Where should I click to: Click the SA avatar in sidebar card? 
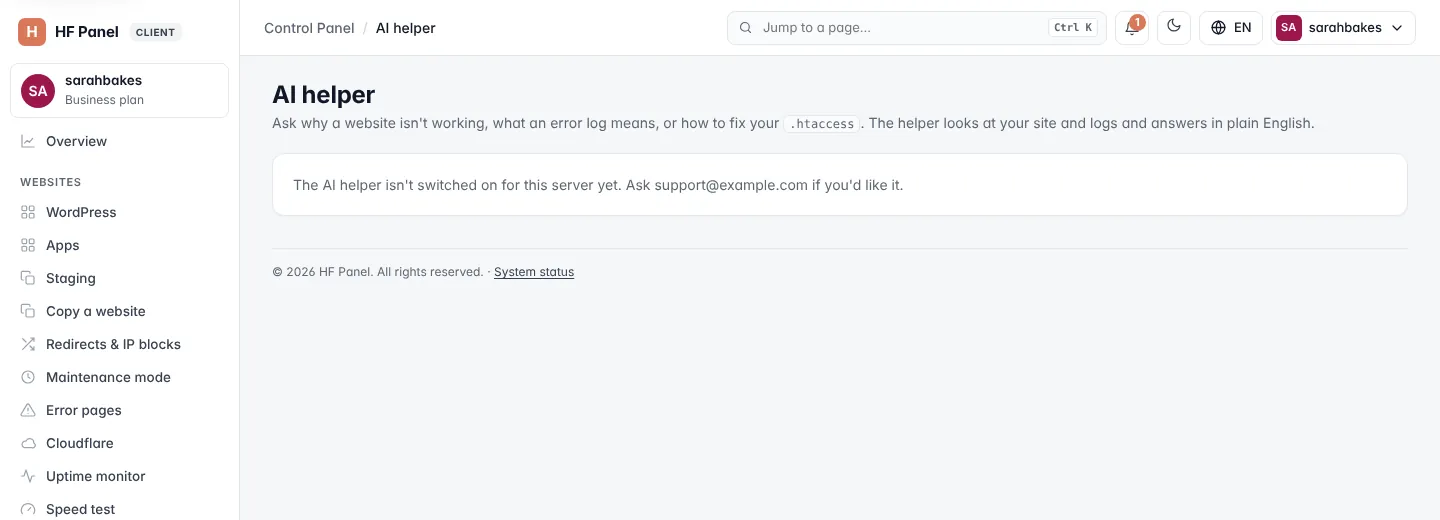click(38, 90)
